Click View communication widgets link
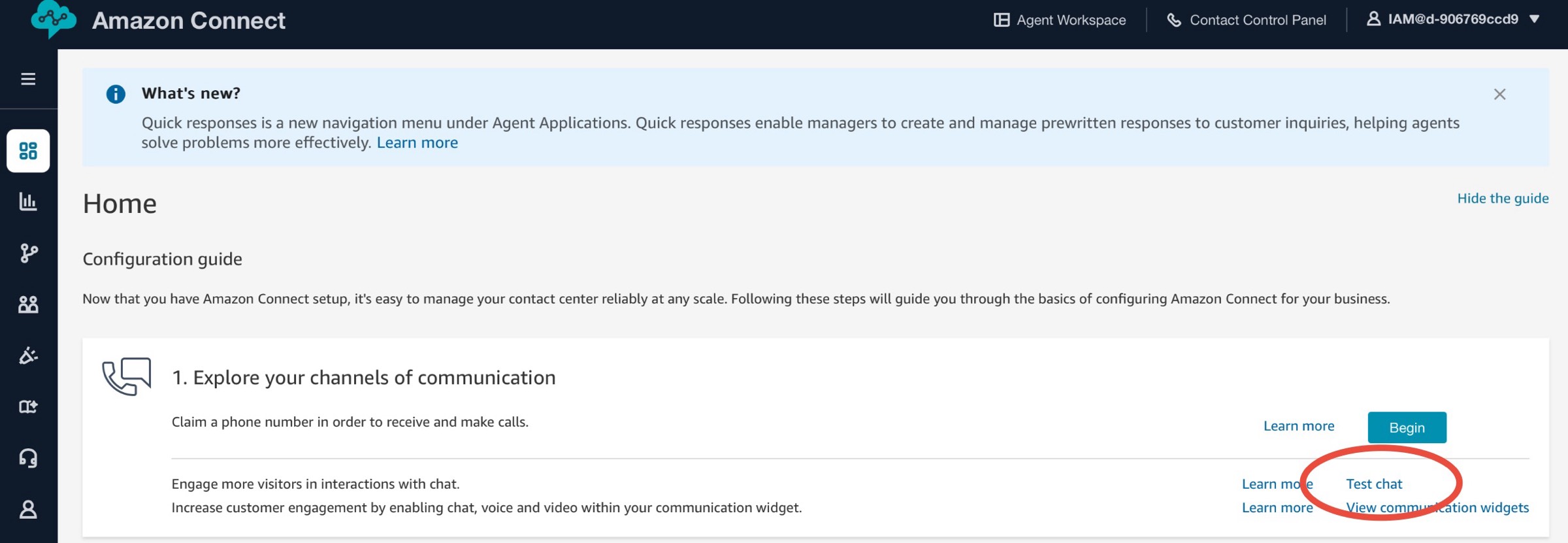The image size is (1568, 543). click(1437, 508)
